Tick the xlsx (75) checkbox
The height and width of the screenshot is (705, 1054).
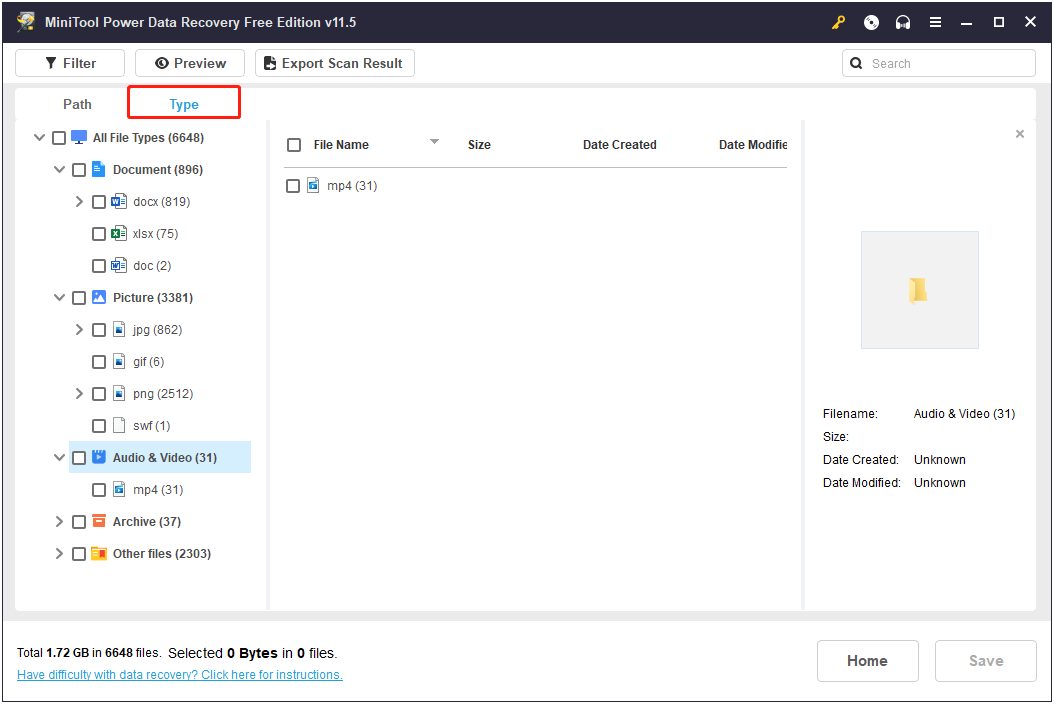coord(99,234)
